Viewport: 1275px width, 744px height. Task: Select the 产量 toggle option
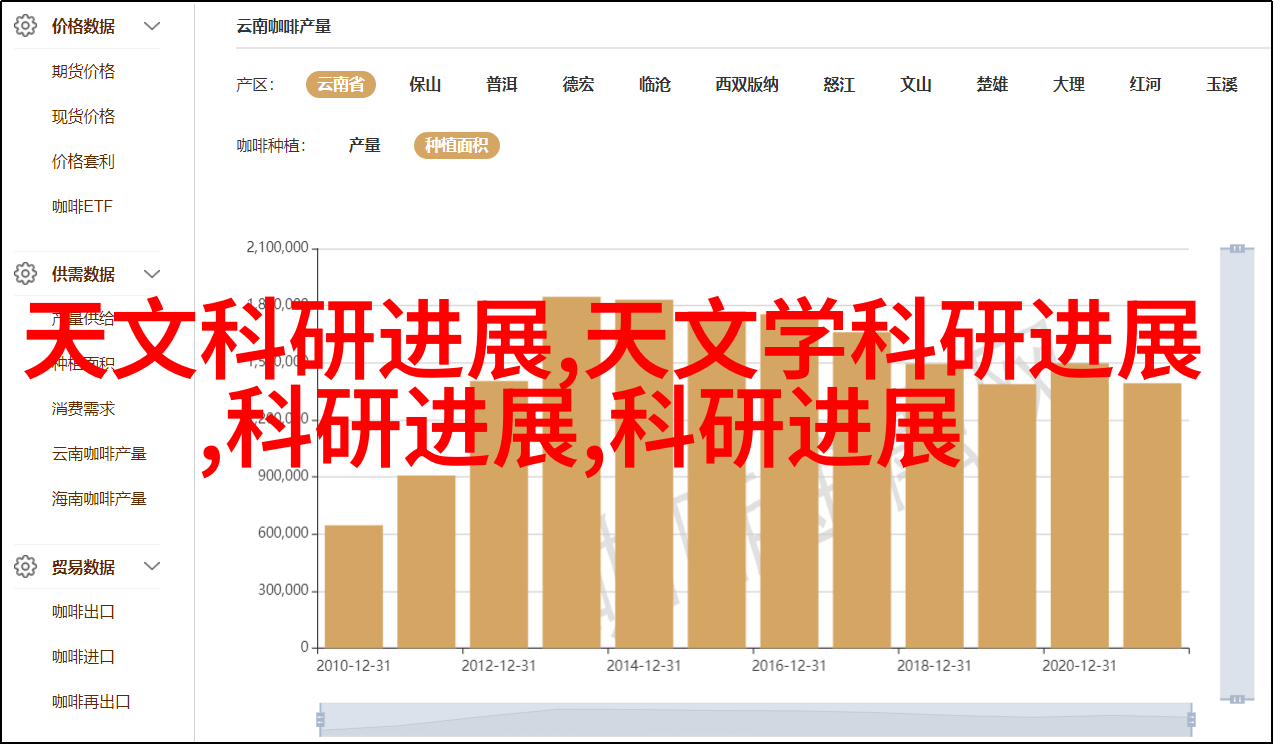coord(364,146)
